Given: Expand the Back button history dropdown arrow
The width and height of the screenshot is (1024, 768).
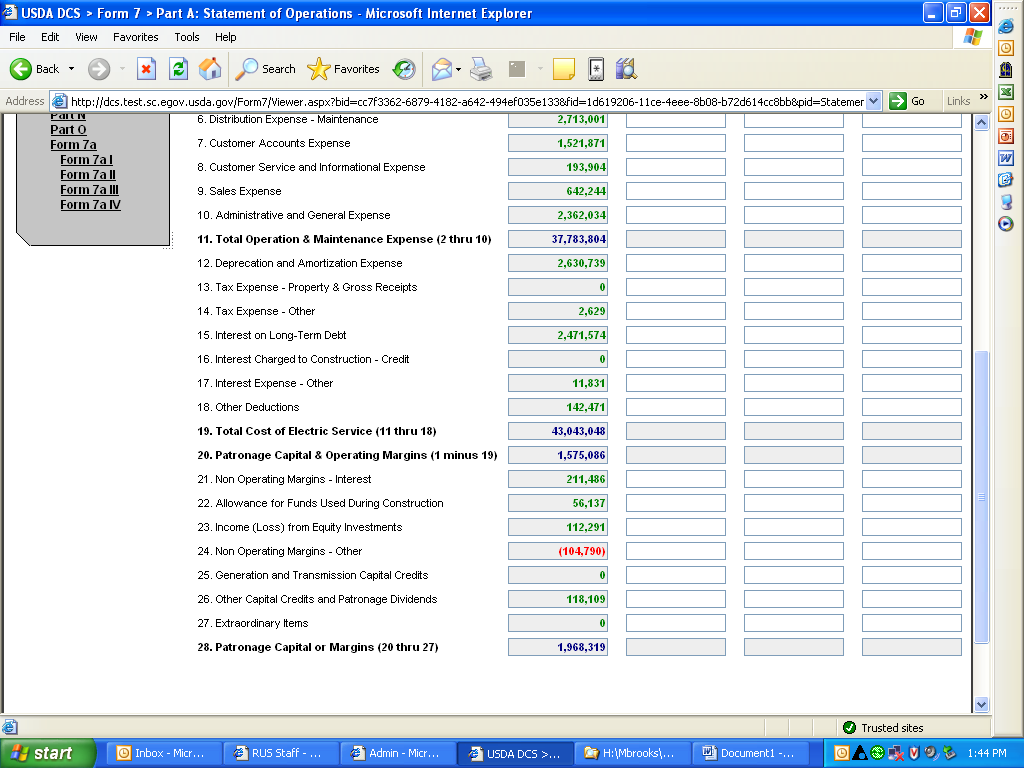Looking at the screenshot, I should point(71,69).
